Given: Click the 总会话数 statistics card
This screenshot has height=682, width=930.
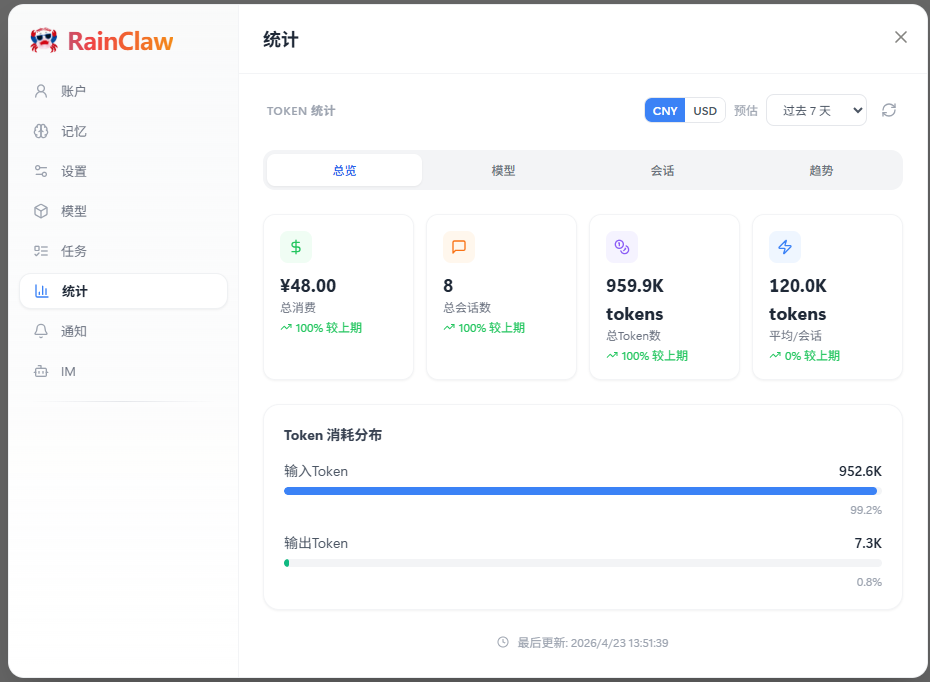Looking at the screenshot, I should (x=501, y=296).
